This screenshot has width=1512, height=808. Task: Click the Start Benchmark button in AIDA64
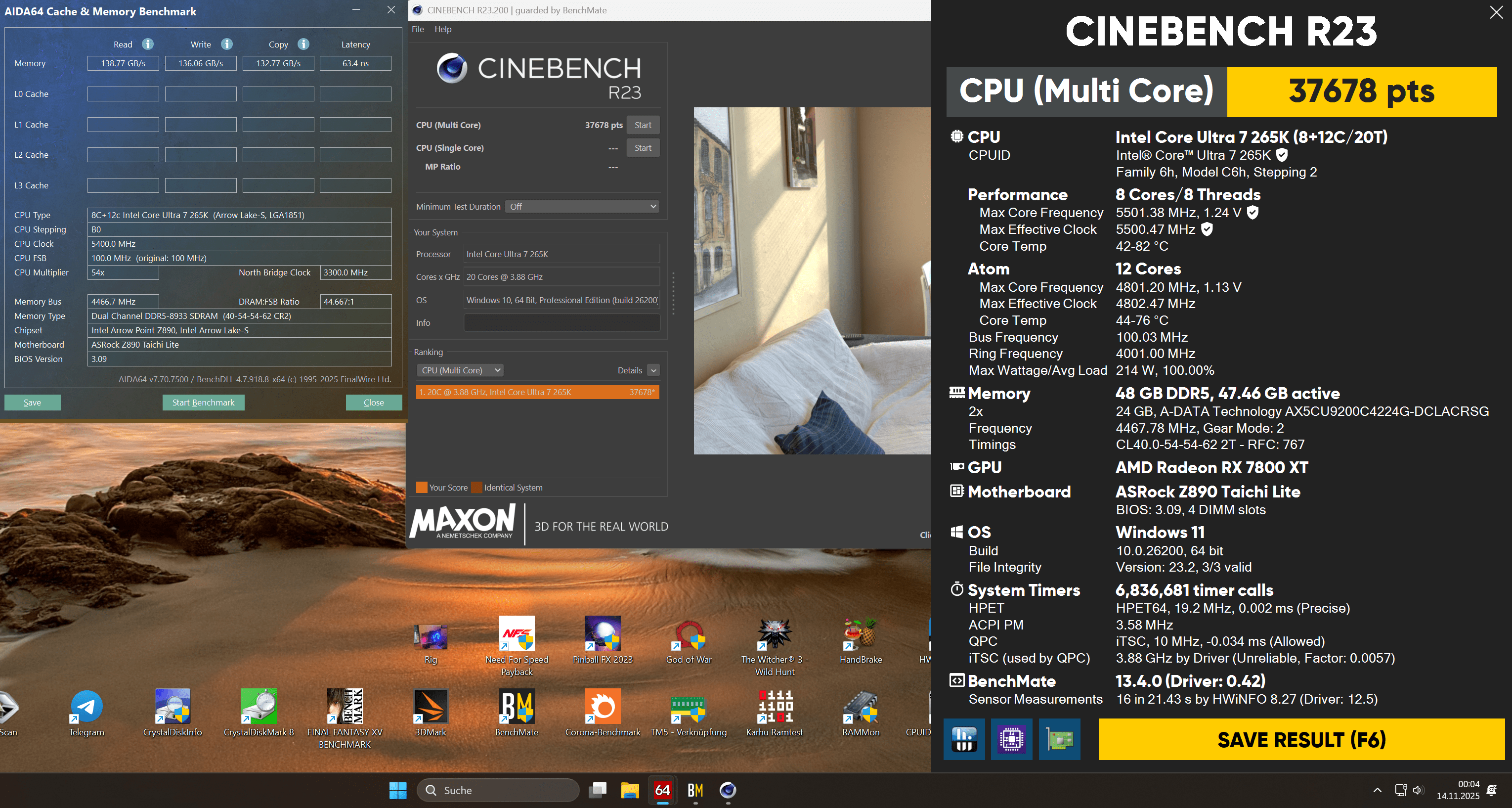(x=203, y=402)
